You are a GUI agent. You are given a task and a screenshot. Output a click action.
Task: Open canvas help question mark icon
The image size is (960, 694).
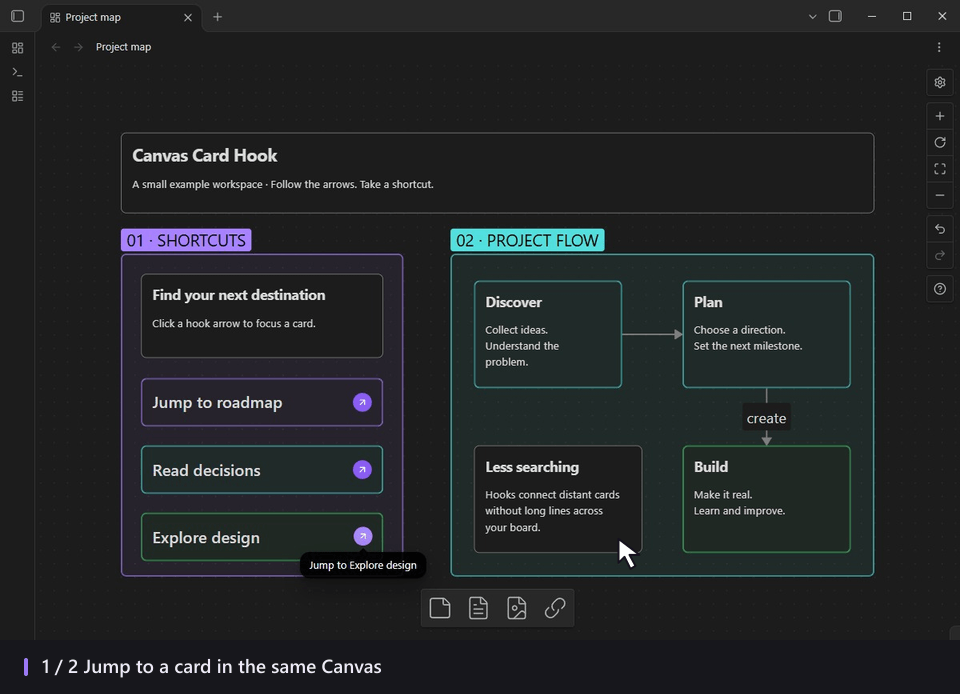click(940, 289)
